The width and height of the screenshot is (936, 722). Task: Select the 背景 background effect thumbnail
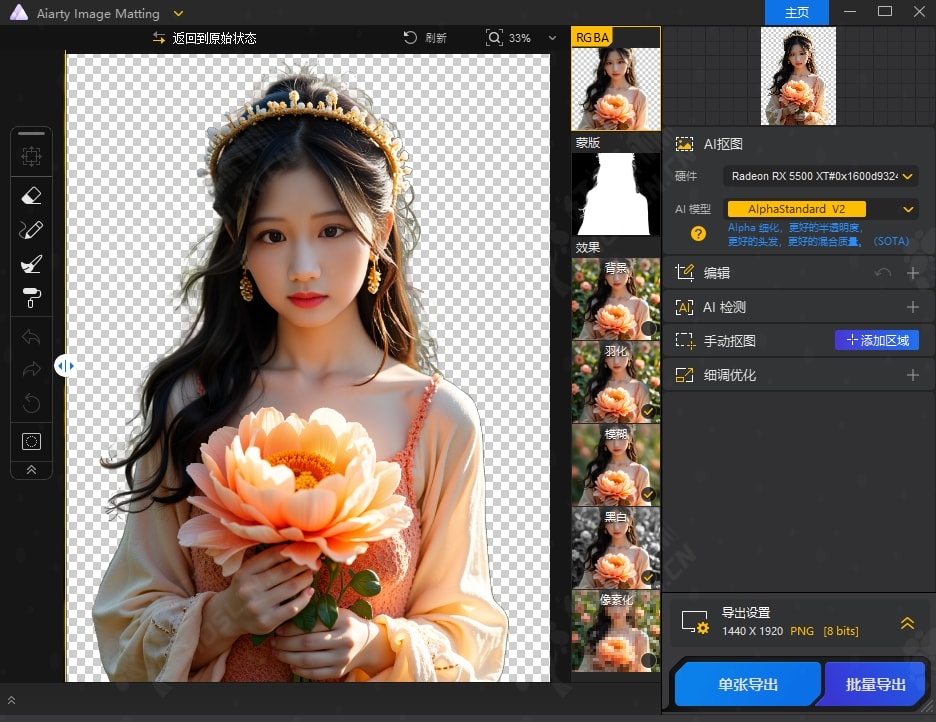(615, 299)
